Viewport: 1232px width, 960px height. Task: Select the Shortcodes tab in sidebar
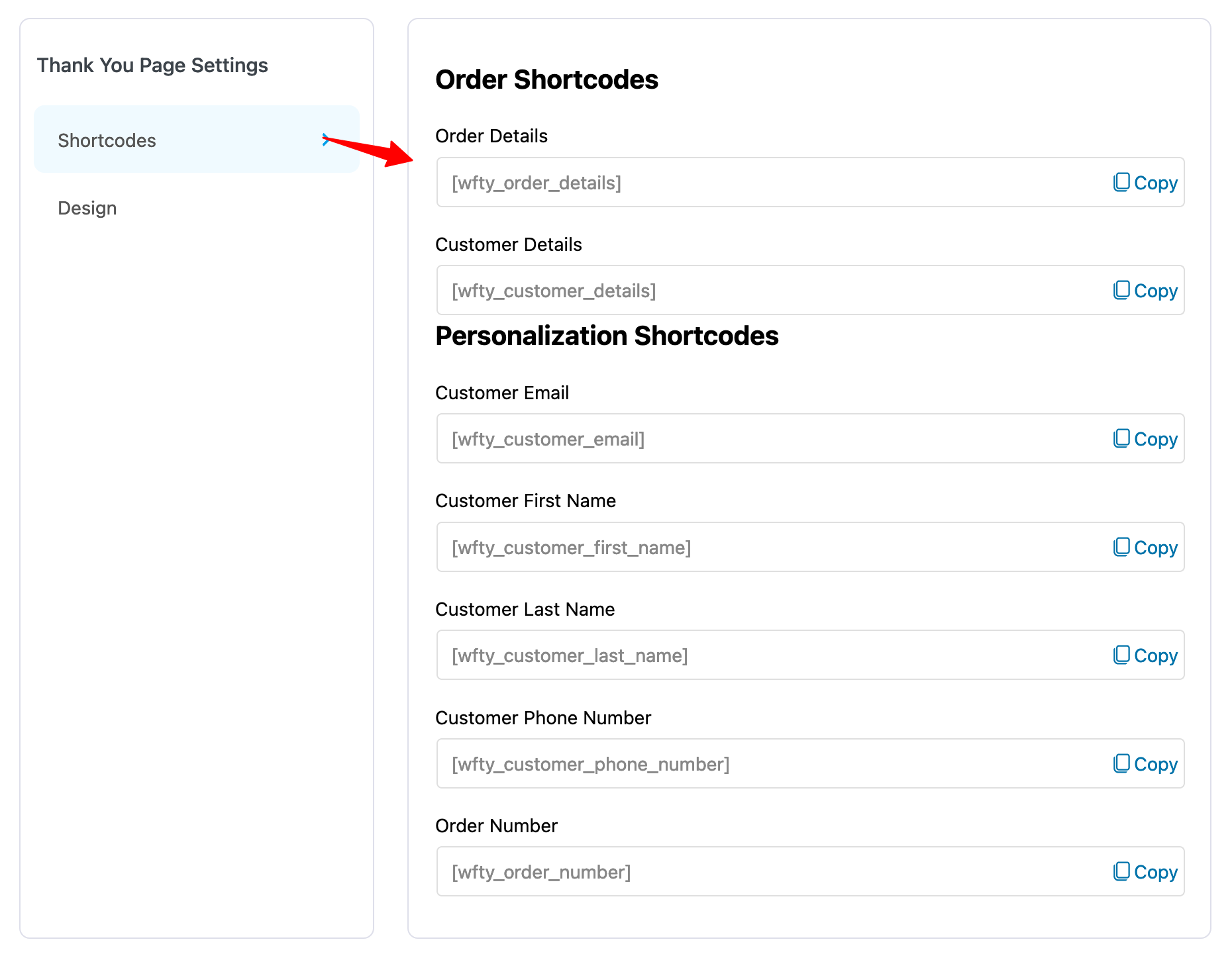tap(107, 140)
